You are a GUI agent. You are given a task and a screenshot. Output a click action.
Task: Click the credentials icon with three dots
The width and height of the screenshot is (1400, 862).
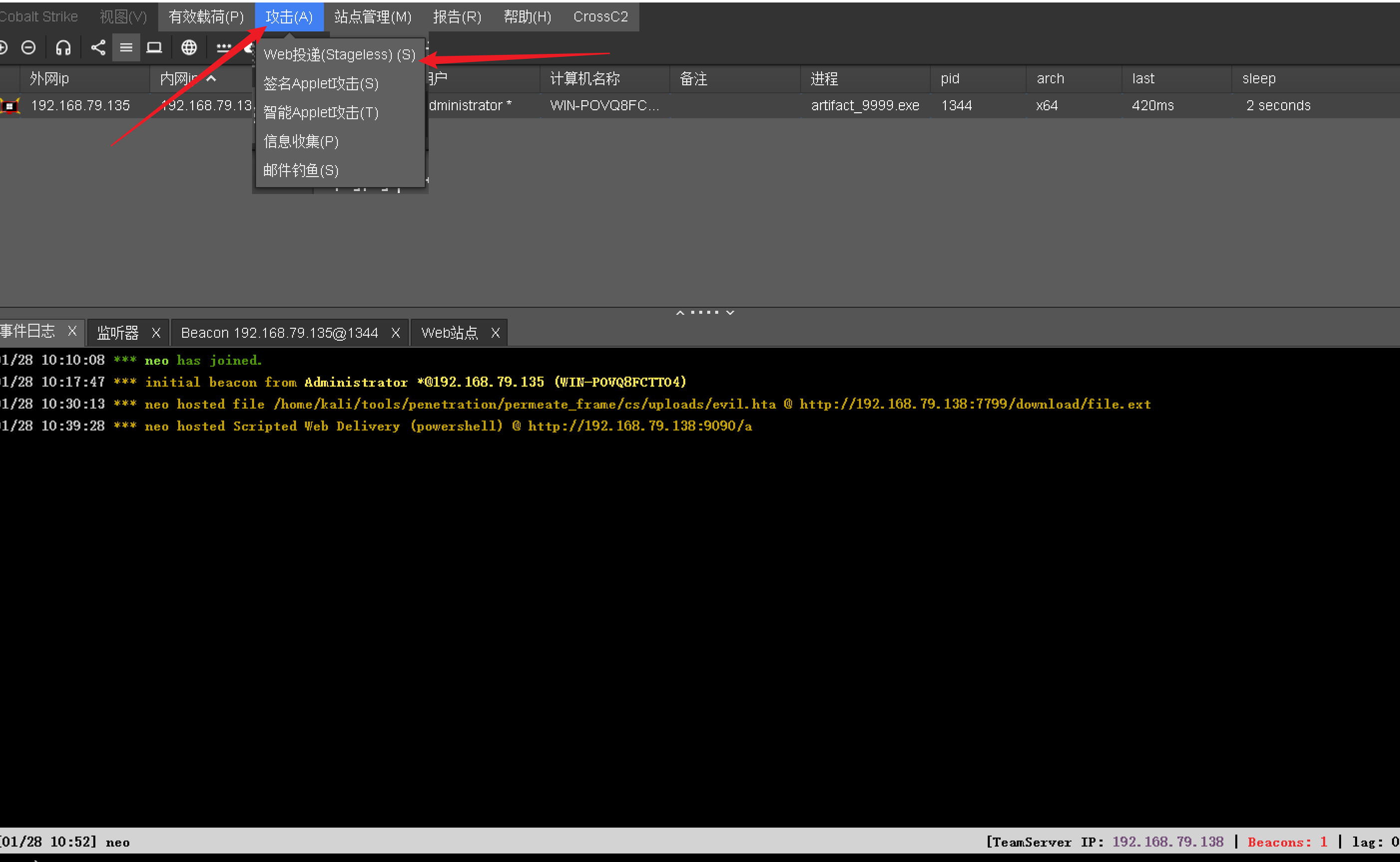tap(224, 48)
